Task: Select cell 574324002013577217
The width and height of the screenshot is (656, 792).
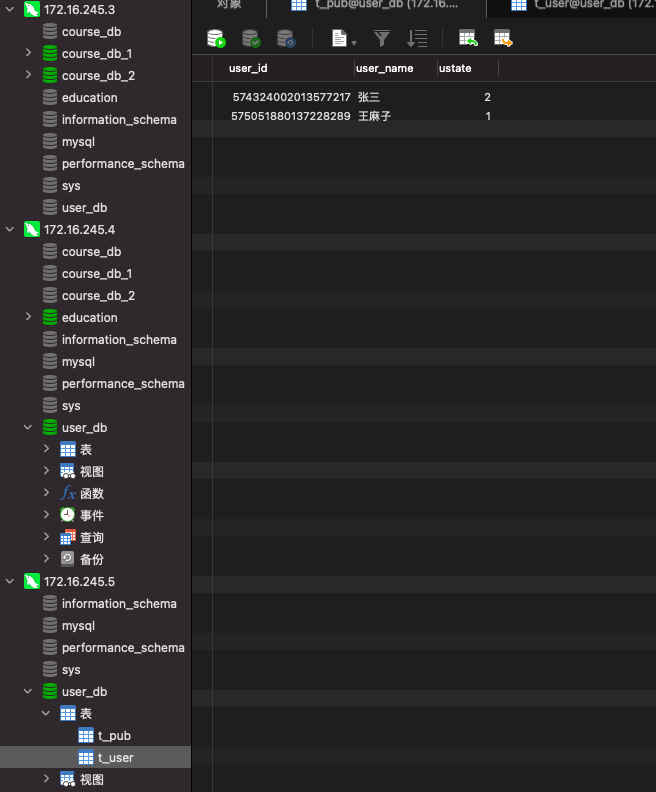Action: pyautogui.click(x=291, y=97)
